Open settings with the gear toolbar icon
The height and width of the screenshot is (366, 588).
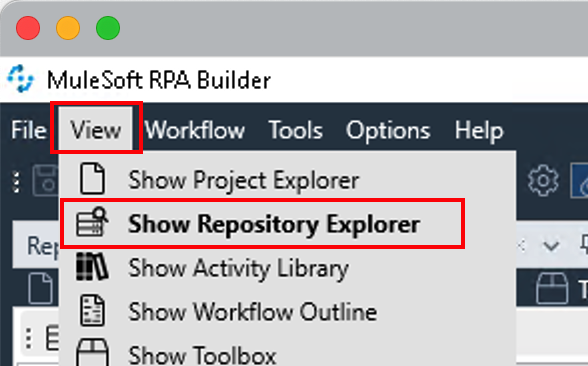click(543, 180)
